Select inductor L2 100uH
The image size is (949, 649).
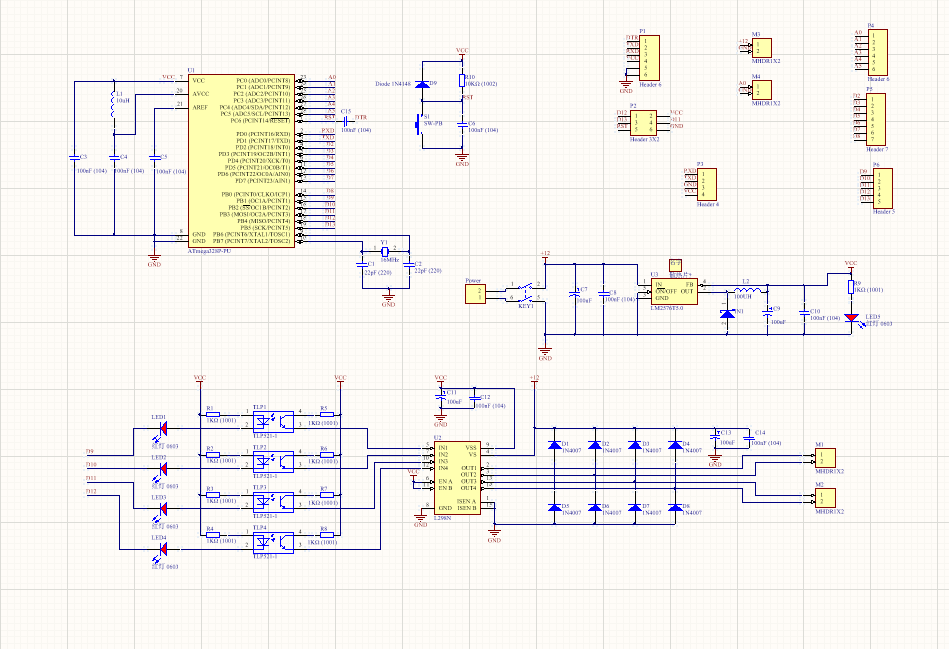(746, 289)
